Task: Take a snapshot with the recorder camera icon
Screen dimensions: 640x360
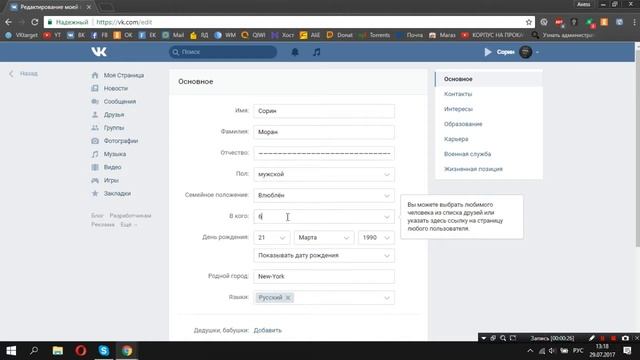Action: (x=625, y=338)
